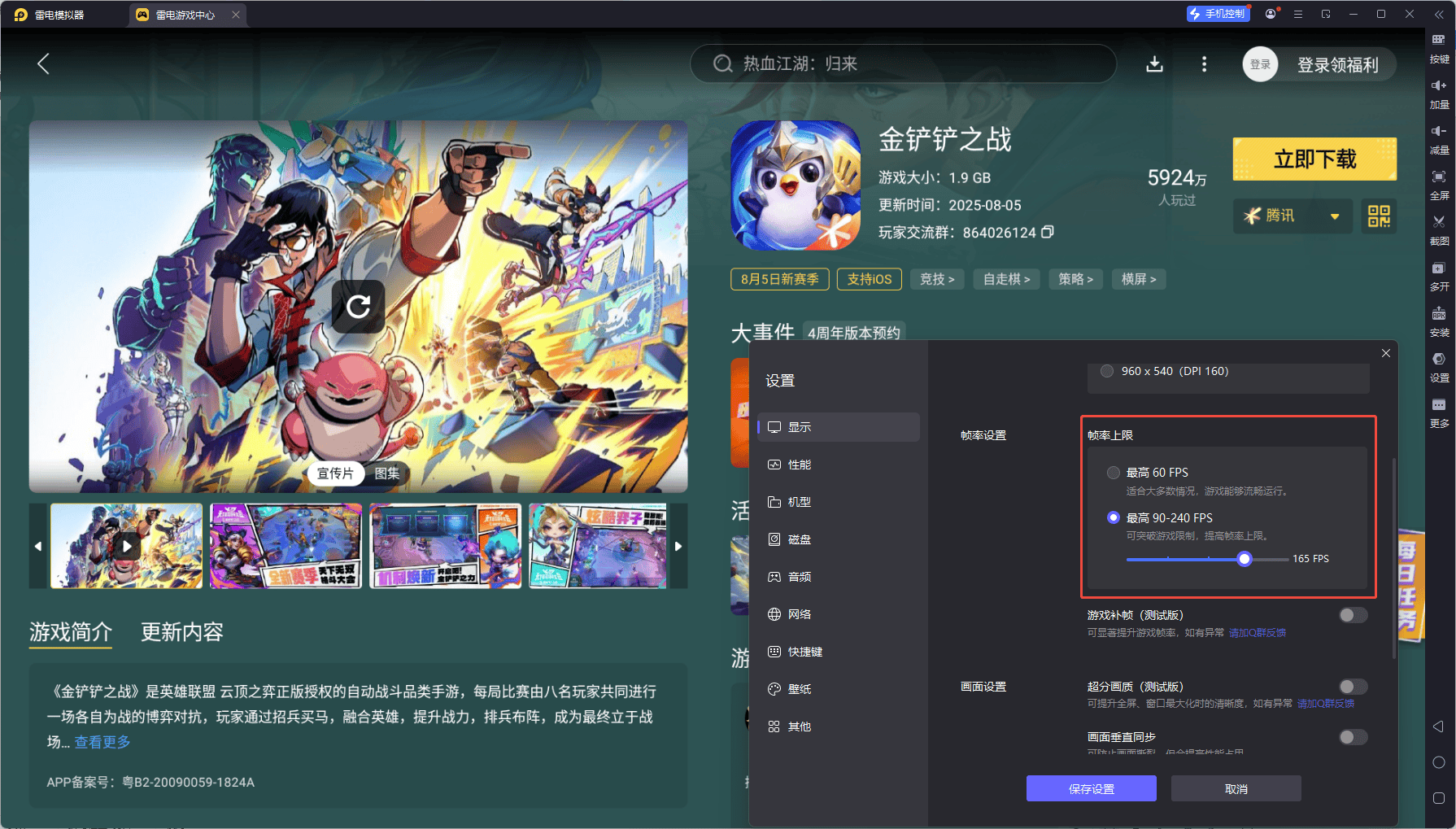Open the 多开 multi-instance manager
This screenshot has height=829, width=1456.
[1439, 277]
